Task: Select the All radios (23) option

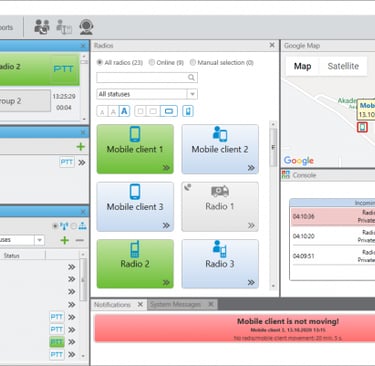Action: click(99, 62)
